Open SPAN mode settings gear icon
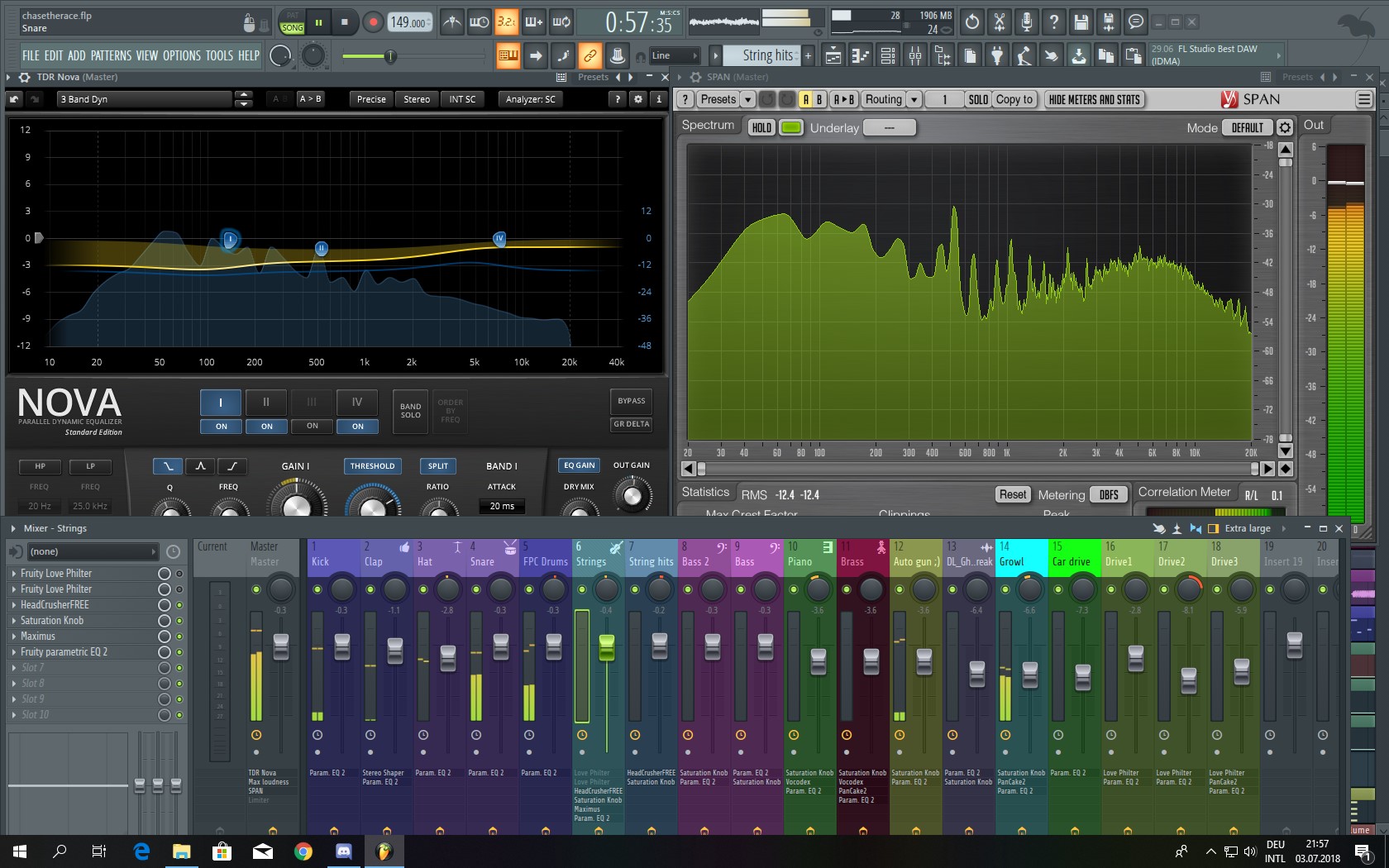1389x868 pixels. [1285, 127]
